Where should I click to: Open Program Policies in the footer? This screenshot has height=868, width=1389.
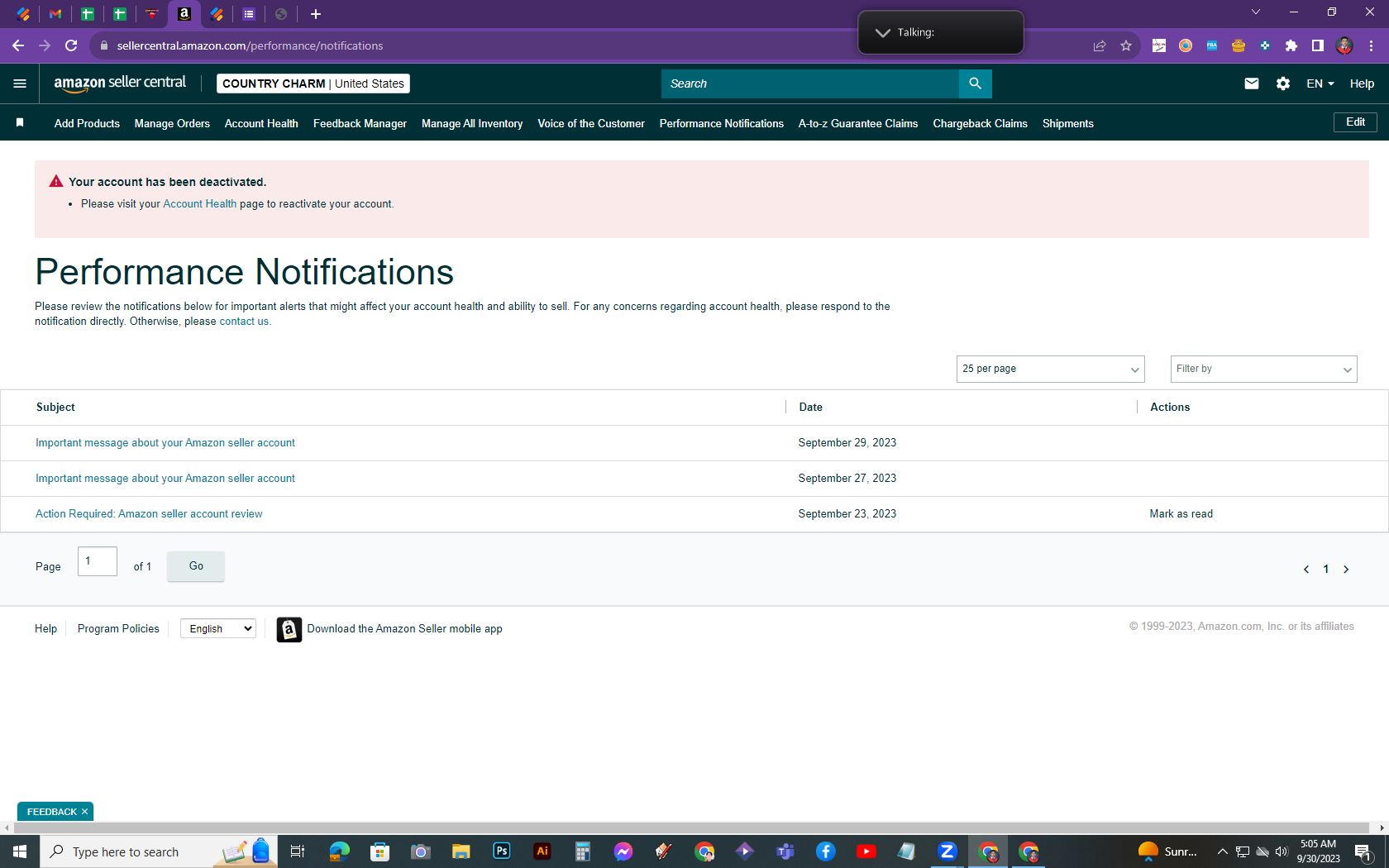[118, 629]
